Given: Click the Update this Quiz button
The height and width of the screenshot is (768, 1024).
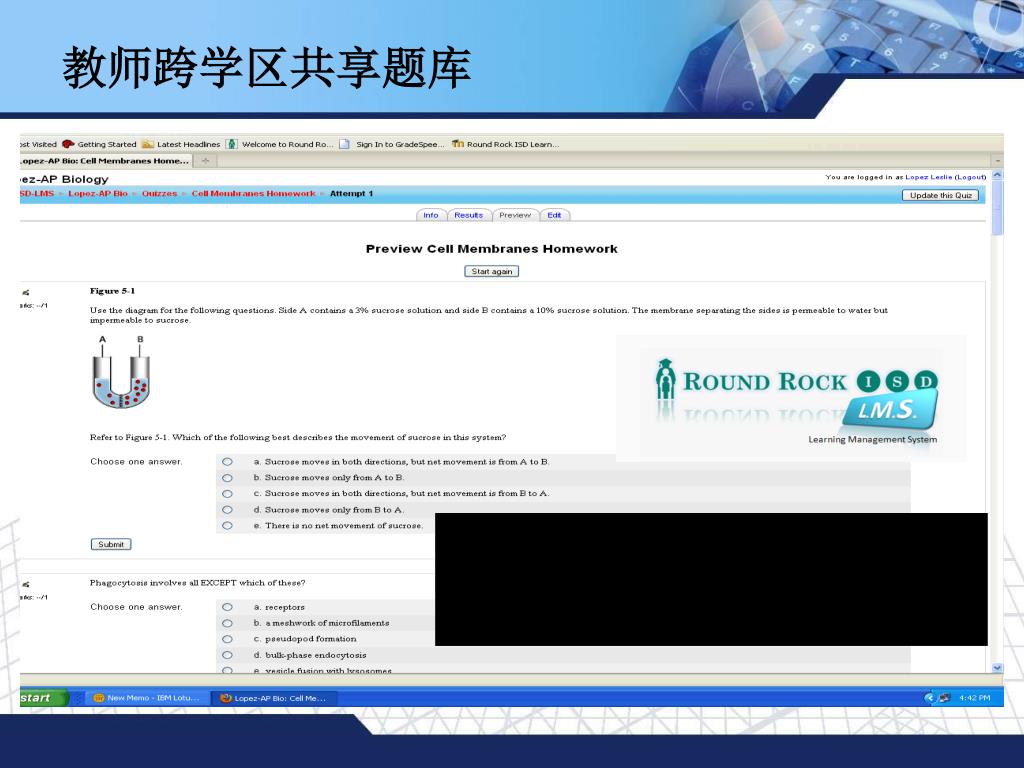Looking at the screenshot, I should (940, 195).
